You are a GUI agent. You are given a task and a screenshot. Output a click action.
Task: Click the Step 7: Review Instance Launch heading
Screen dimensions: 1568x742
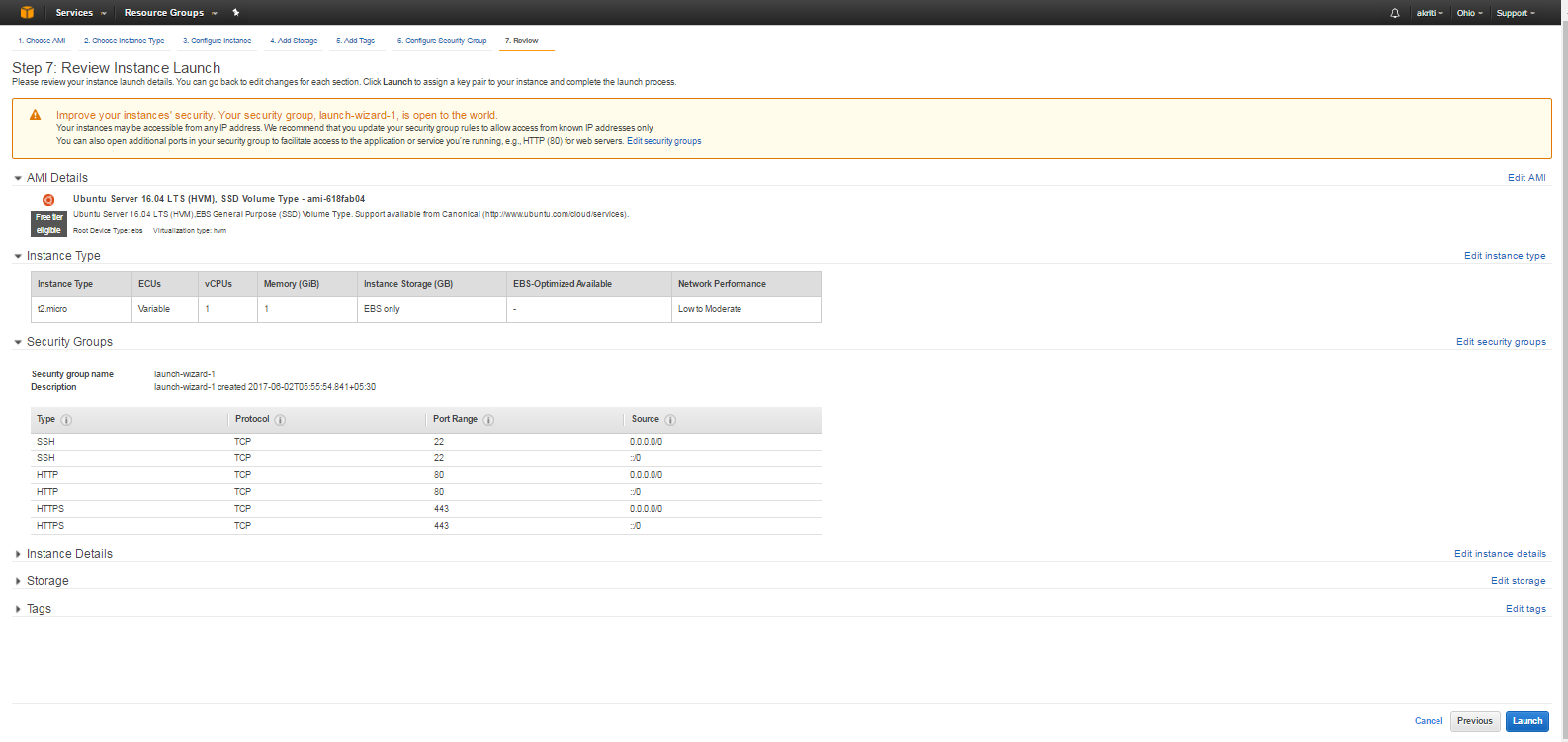pyautogui.click(x=117, y=68)
